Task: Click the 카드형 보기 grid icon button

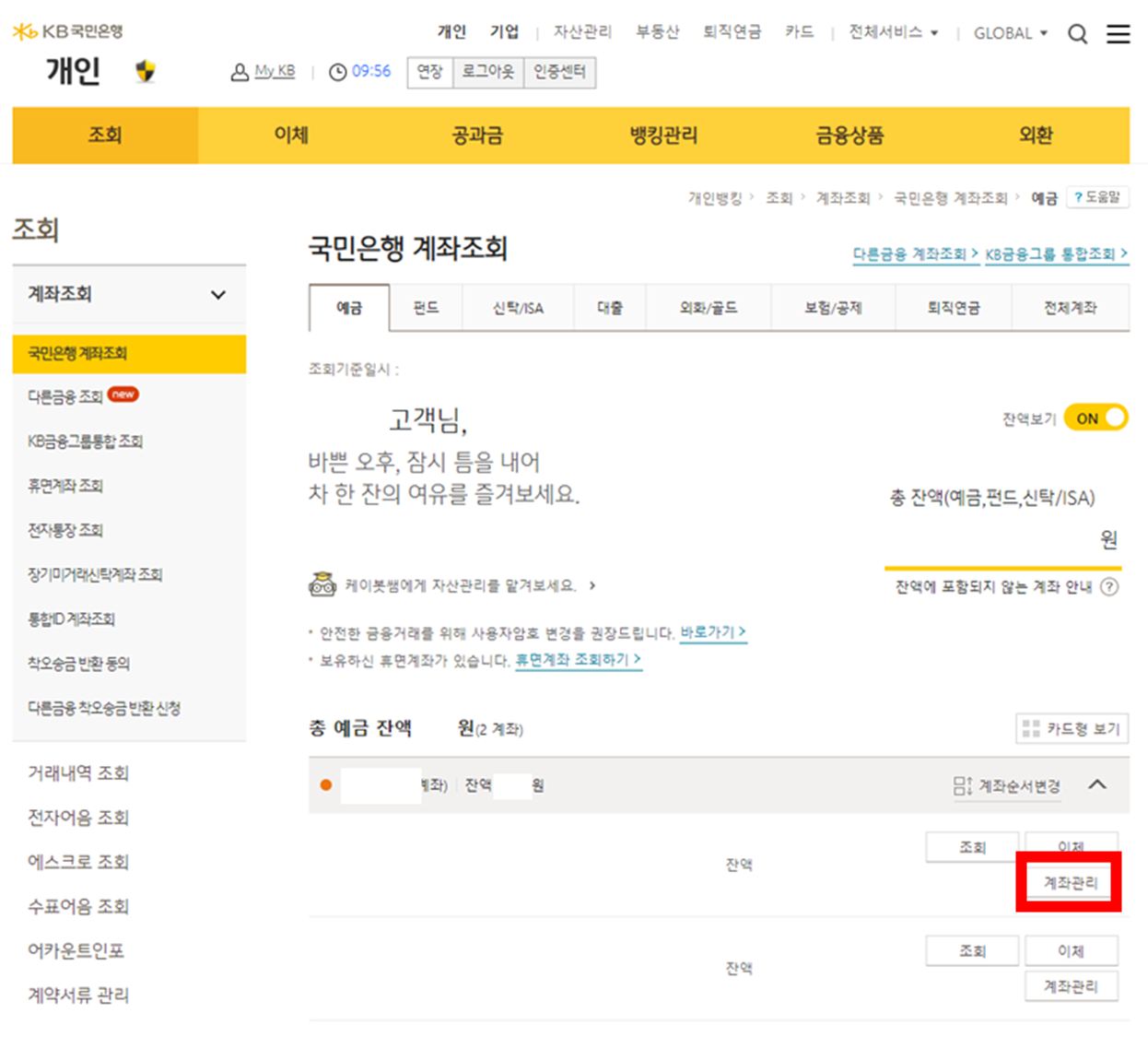Action: [x=1072, y=728]
